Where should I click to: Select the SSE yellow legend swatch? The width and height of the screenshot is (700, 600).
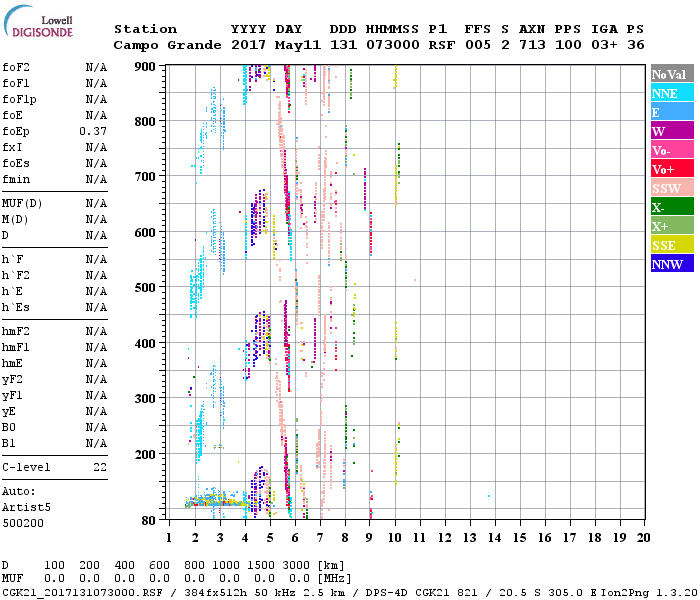pyautogui.click(x=672, y=244)
